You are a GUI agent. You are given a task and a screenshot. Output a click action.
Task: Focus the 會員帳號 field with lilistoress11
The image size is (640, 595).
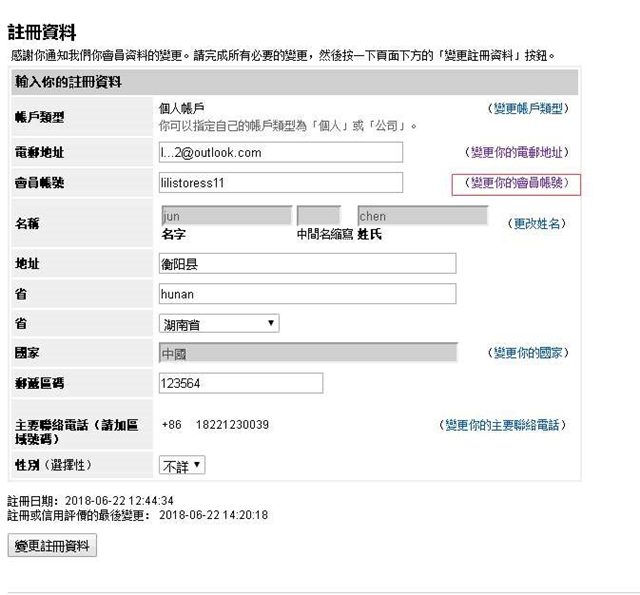coord(280,183)
